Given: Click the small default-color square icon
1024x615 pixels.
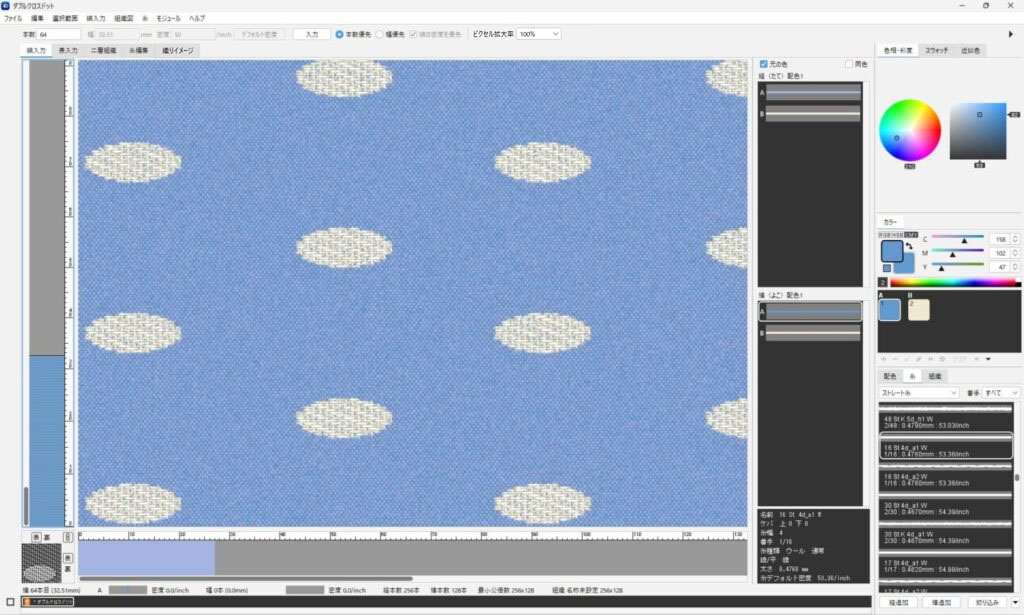Looking at the screenshot, I should pos(886,267).
